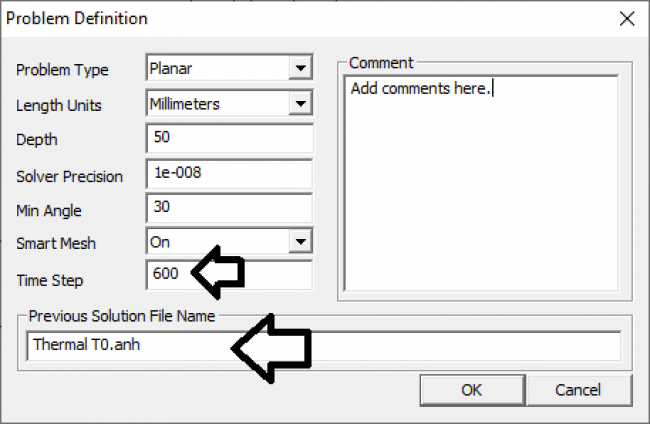Open the Smart Mesh dropdown arrow

tap(300, 242)
